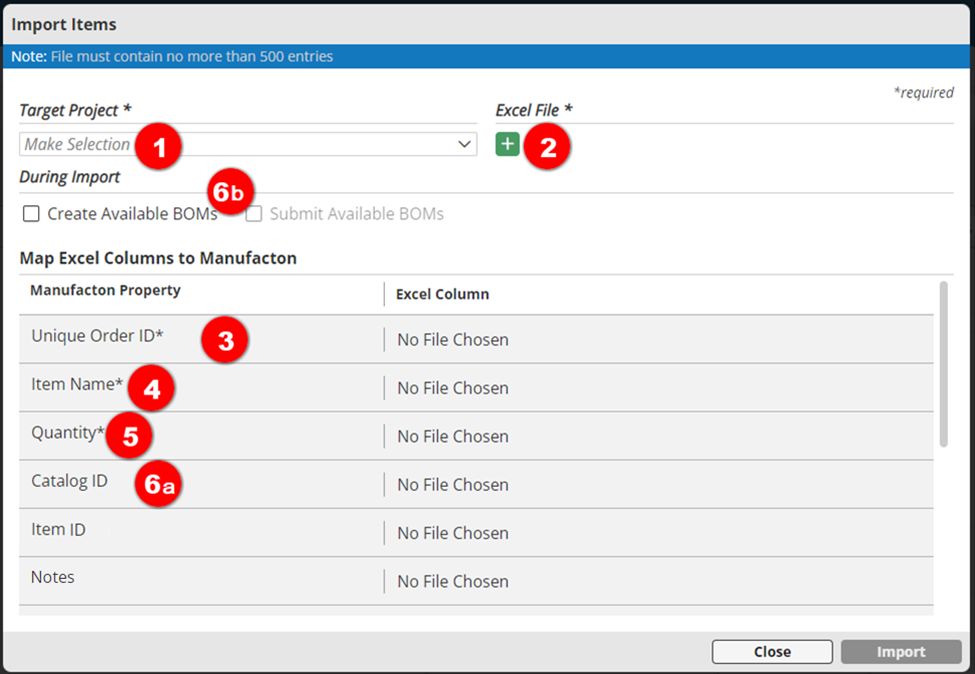Image resolution: width=975 pixels, height=674 pixels.
Task: Click the red number 5 callout marker
Action: [130, 437]
